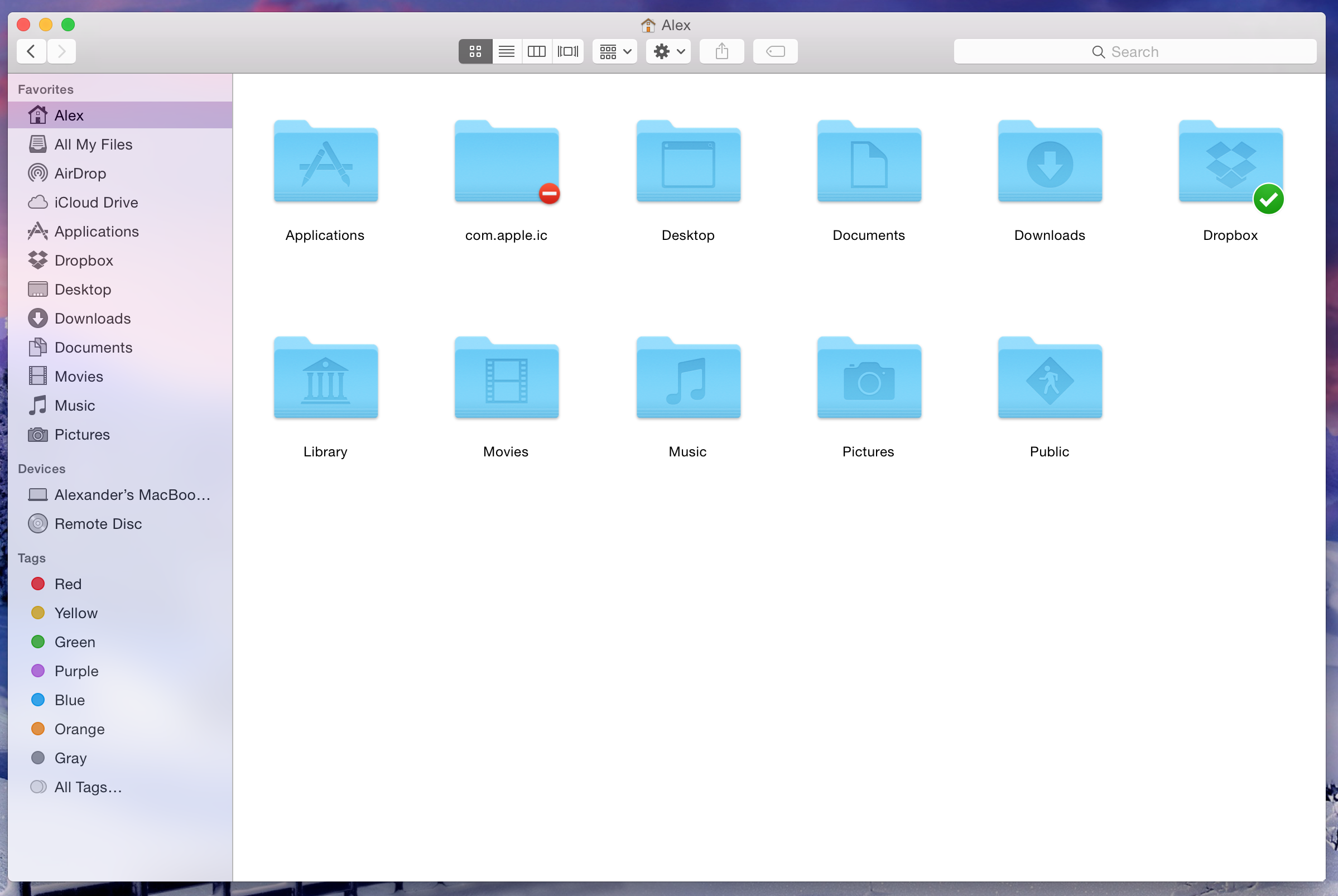The height and width of the screenshot is (896, 1338).
Task: Open the Action gear menu
Action: (669, 51)
